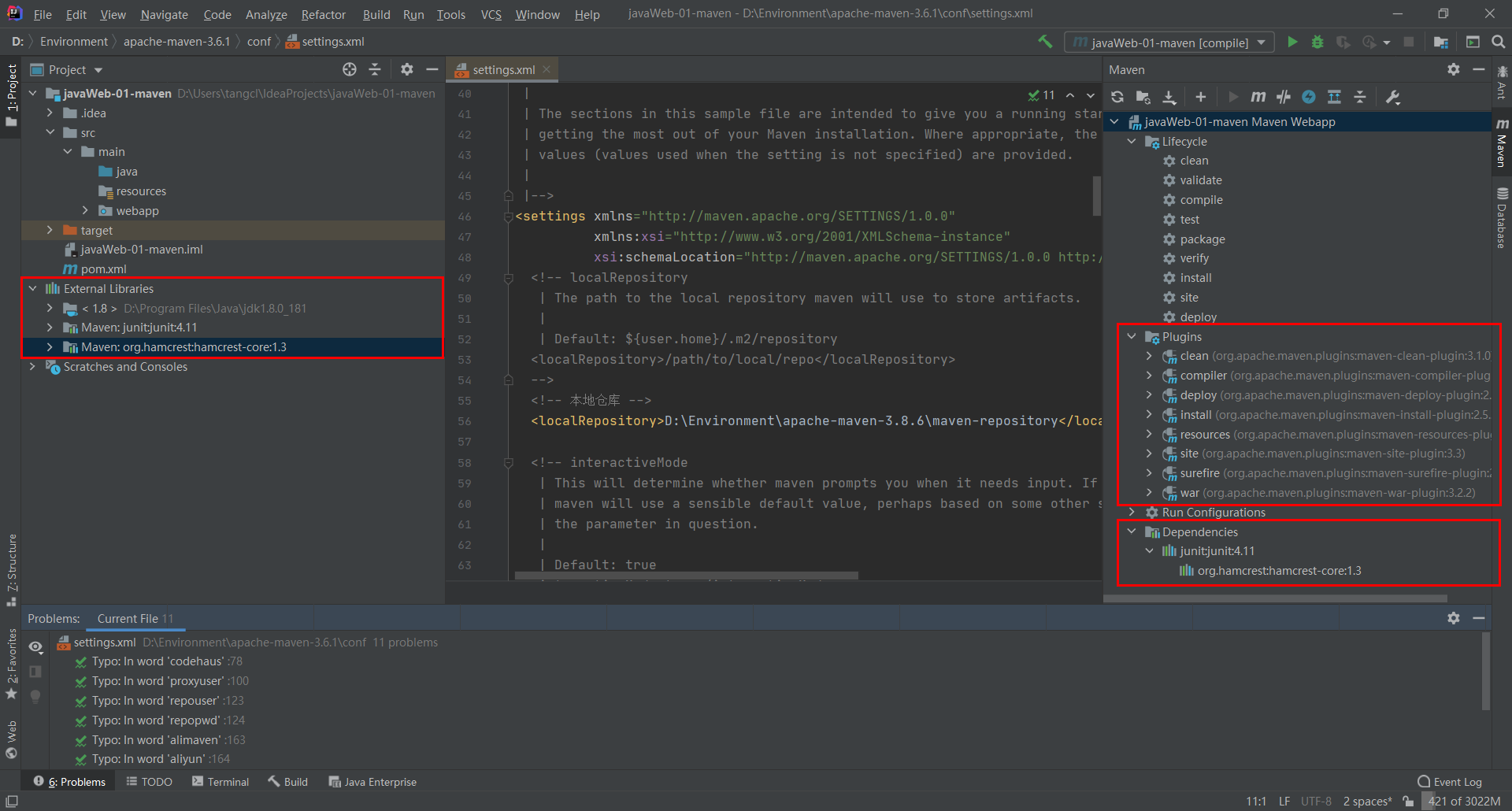
Task: Open the Navigate menu
Action: [x=165, y=14]
